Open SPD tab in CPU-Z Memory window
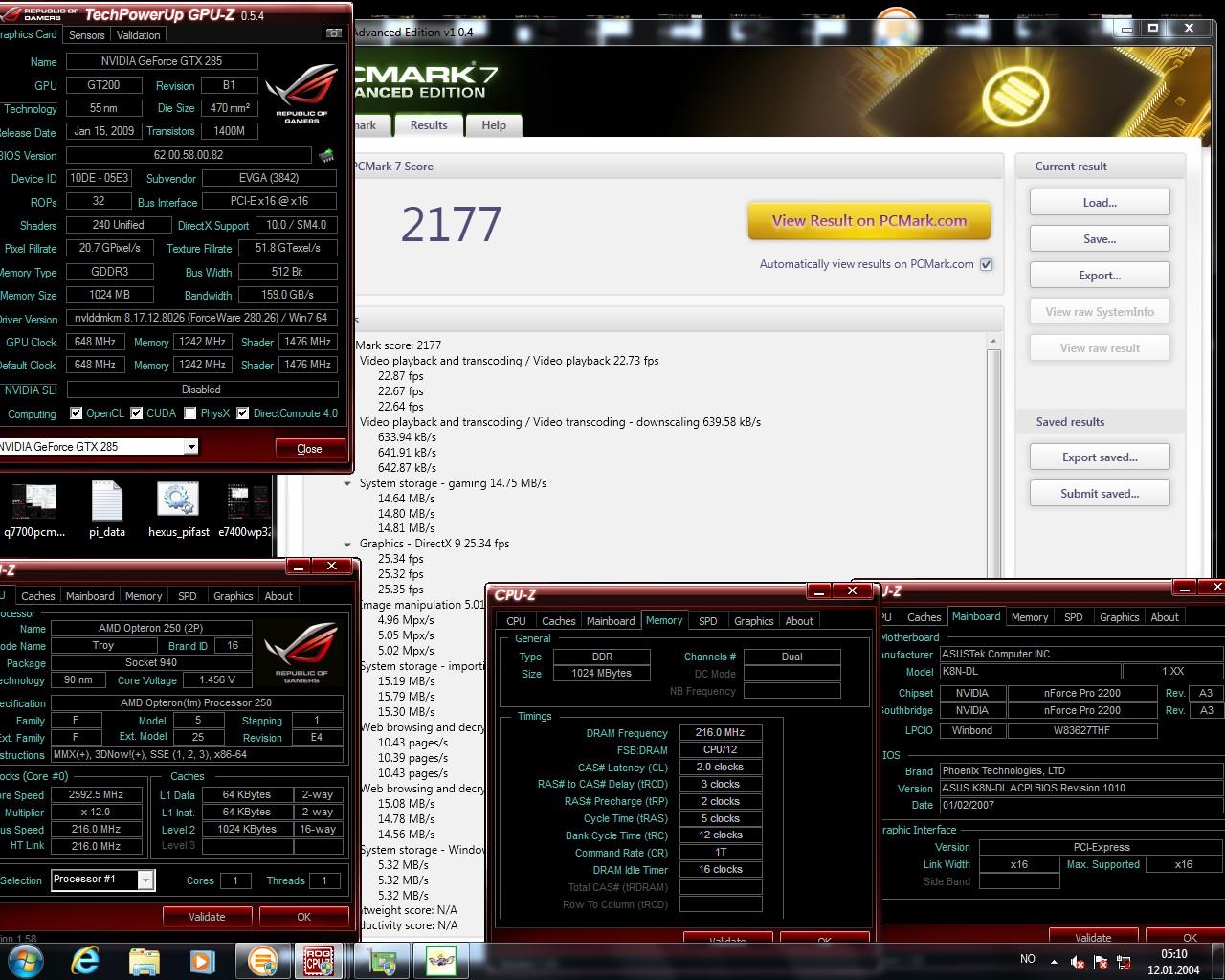Screen dimensions: 1225x980 (x=708, y=621)
